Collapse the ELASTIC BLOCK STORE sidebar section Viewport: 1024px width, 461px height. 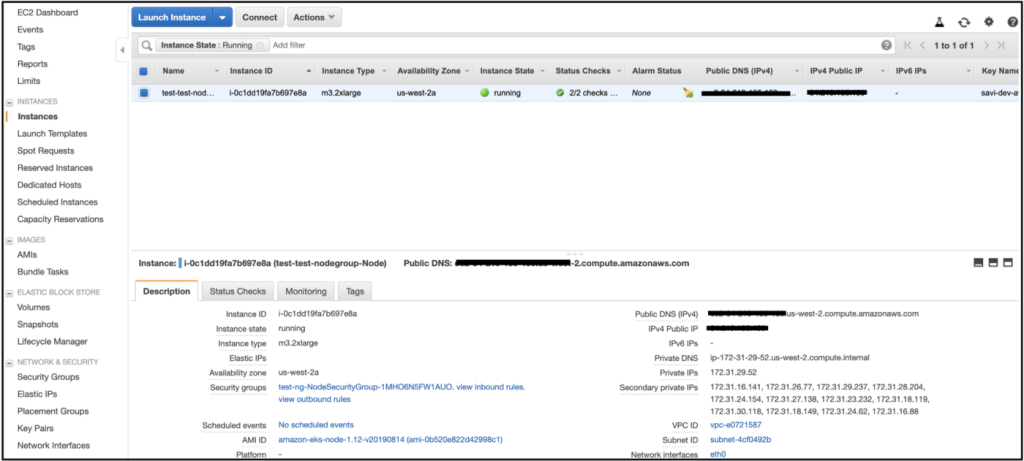(9, 293)
